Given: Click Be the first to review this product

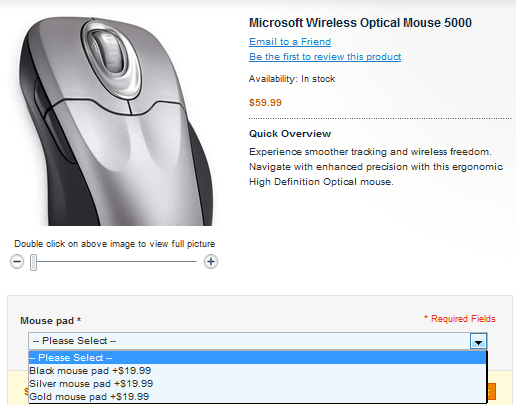Looking at the screenshot, I should (325, 57).
